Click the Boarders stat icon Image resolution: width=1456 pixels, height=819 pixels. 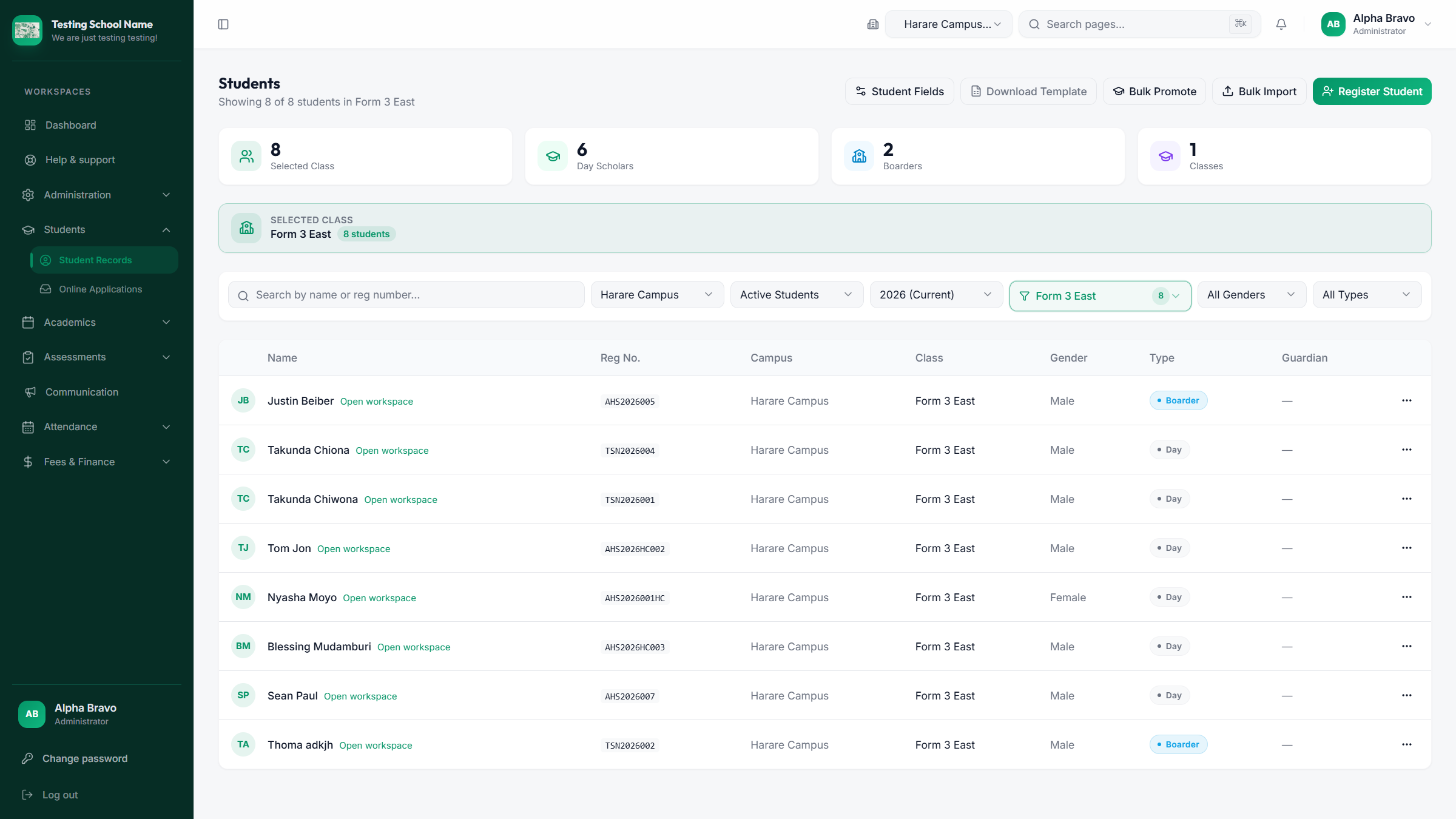[x=859, y=156]
